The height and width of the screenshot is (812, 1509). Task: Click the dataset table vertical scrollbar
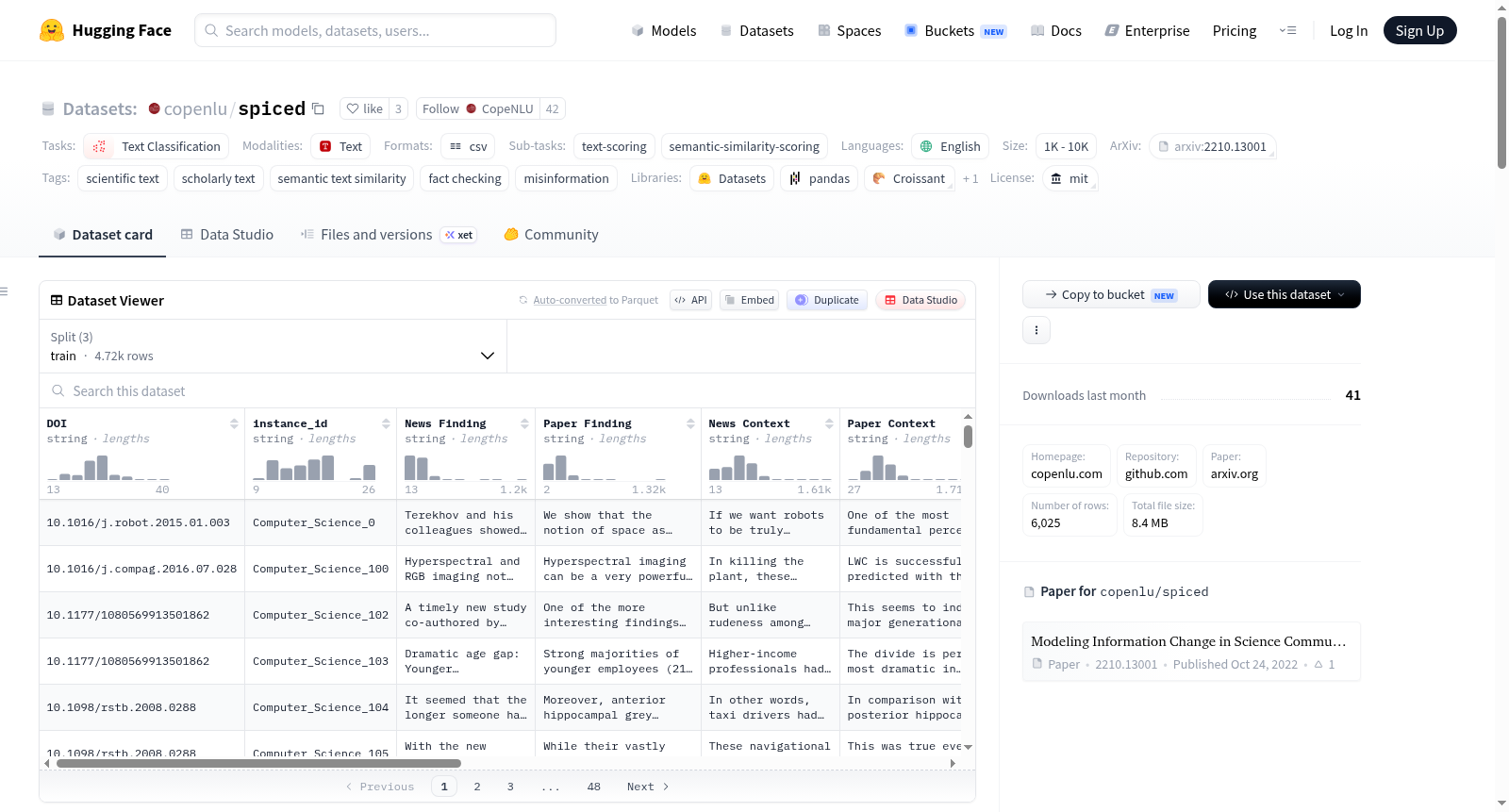[x=968, y=437]
